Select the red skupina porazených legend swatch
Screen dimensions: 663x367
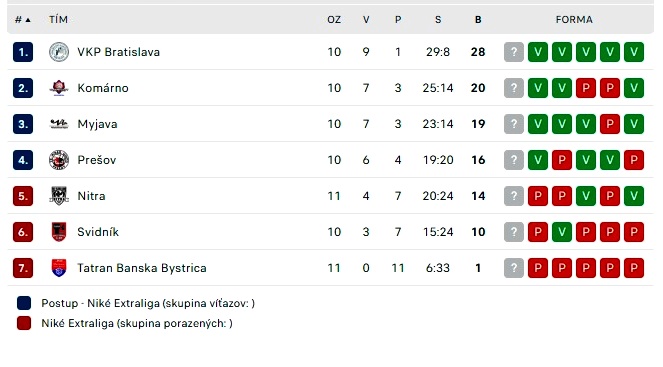pyautogui.click(x=24, y=323)
